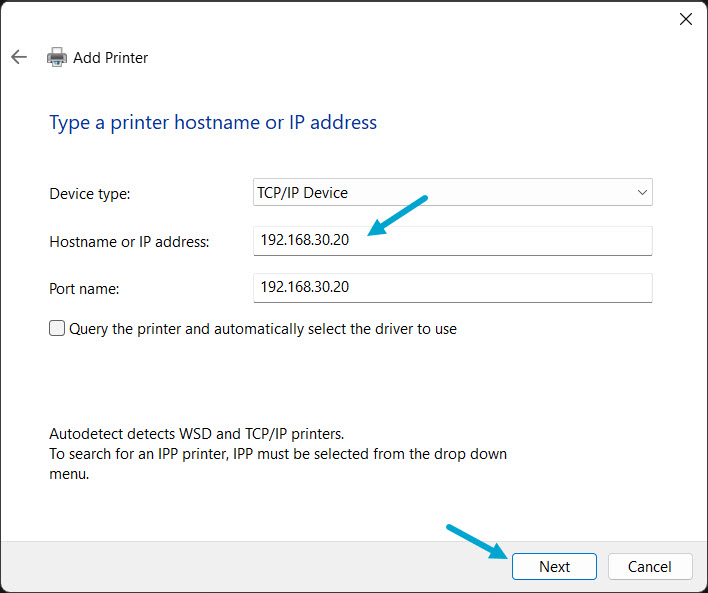The height and width of the screenshot is (593, 708).
Task: Select the 'Port name:' label
Action: coord(84,289)
